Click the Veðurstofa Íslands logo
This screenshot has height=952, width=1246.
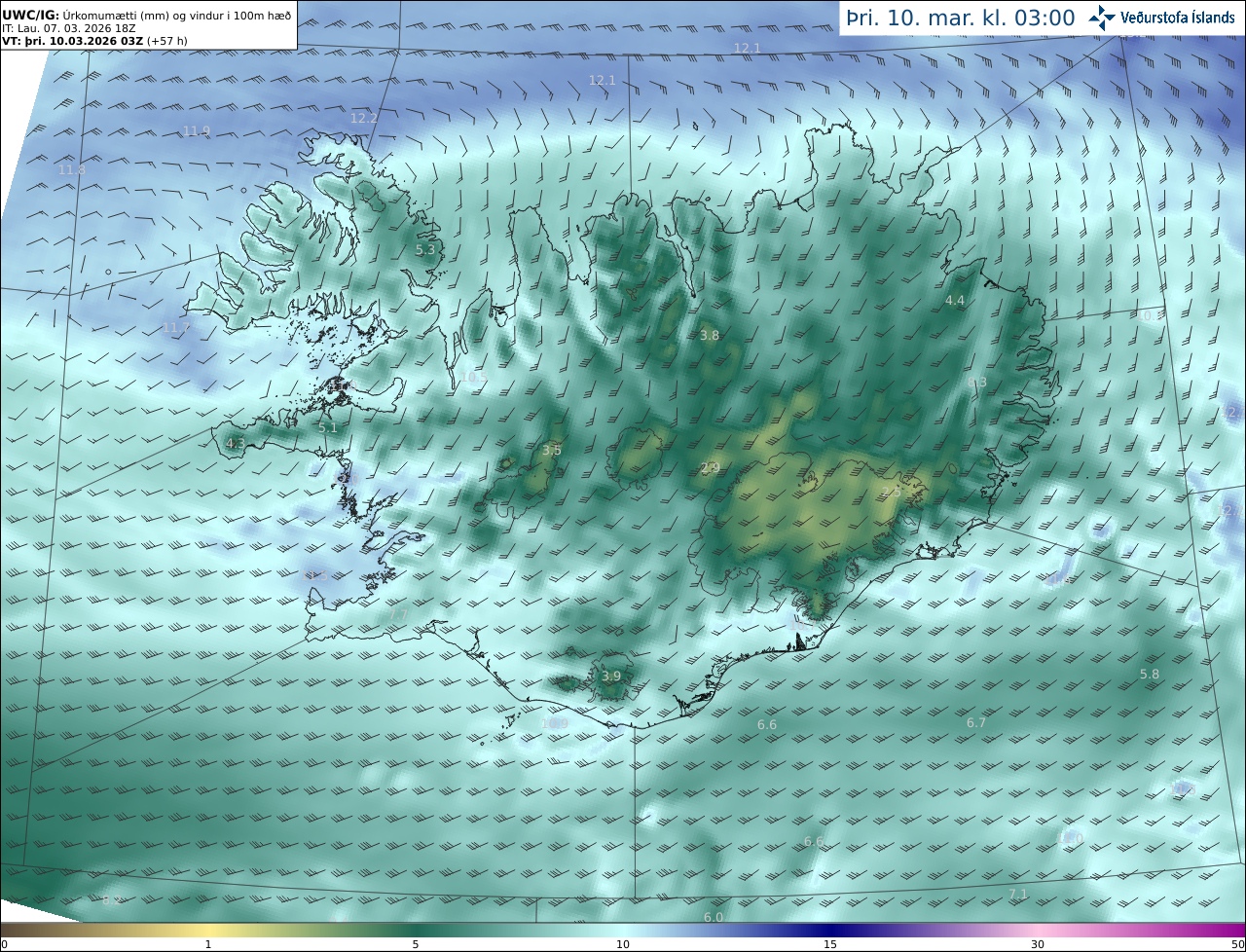click(x=1161, y=17)
